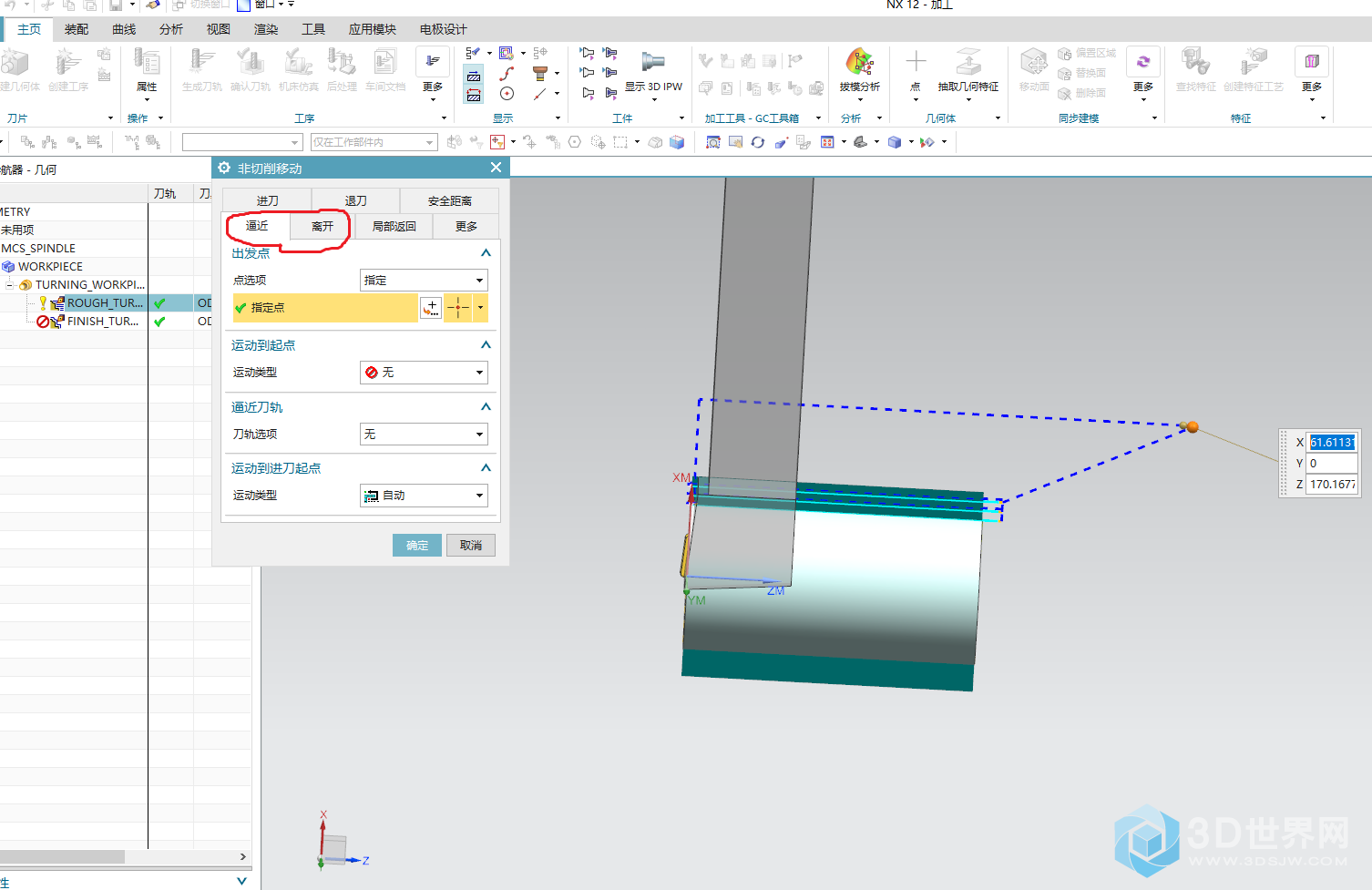This screenshot has width=1372, height=890.
Task: Open the 装配 ribbon tab
Action: tap(77, 29)
